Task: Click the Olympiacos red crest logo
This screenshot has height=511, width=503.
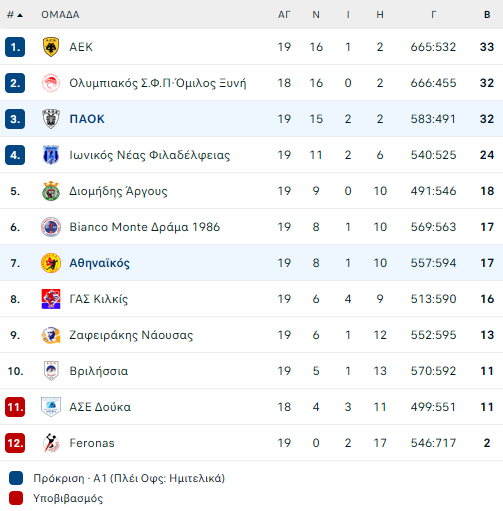Action: [x=51, y=83]
